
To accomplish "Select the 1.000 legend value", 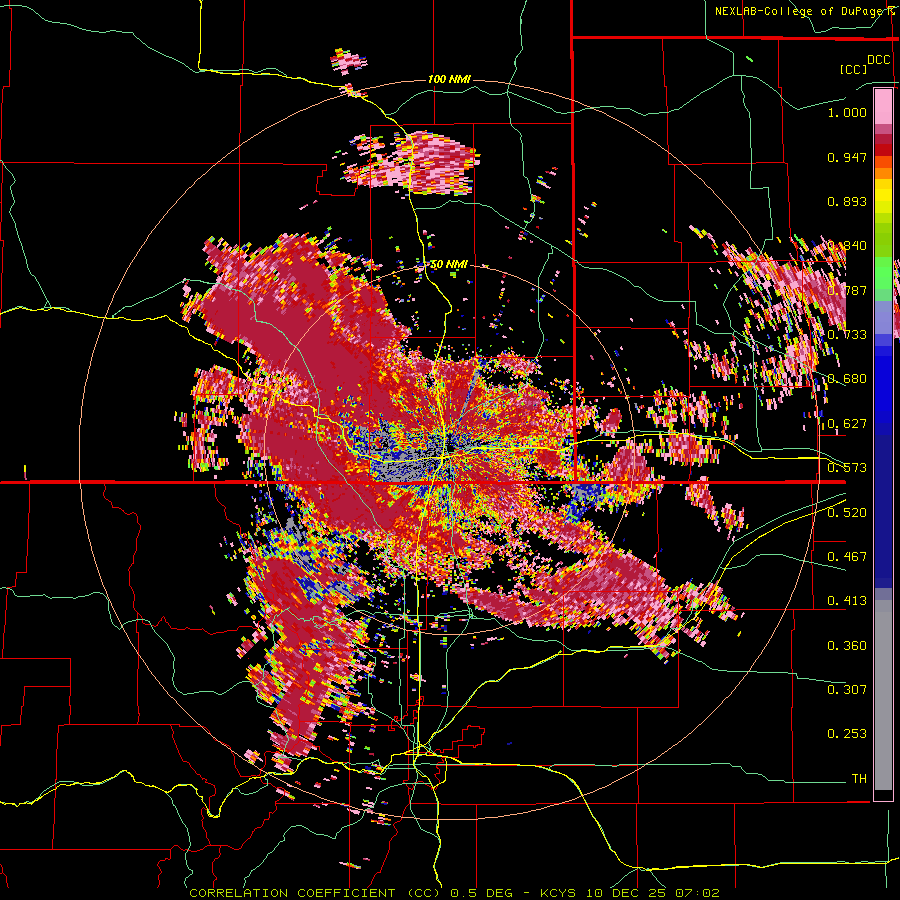I will pos(847,112).
